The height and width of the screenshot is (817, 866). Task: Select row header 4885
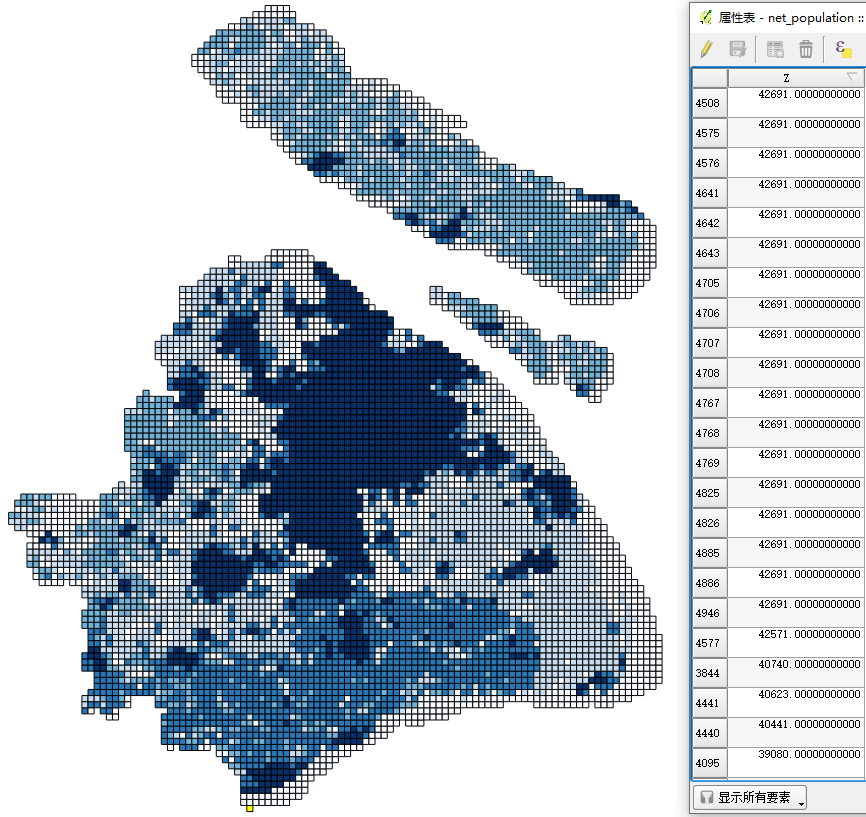[x=710, y=553]
